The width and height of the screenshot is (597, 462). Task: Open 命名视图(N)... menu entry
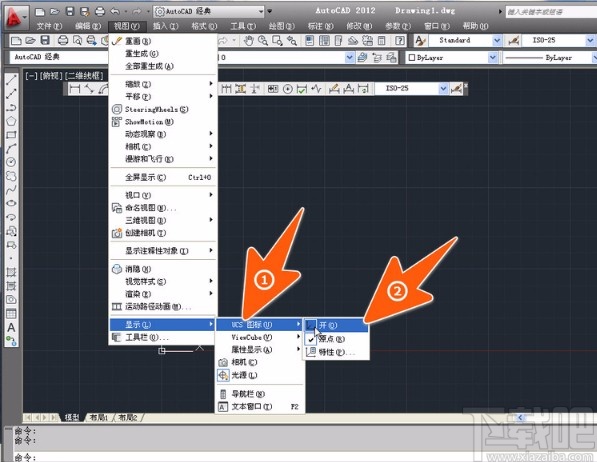coord(163,208)
